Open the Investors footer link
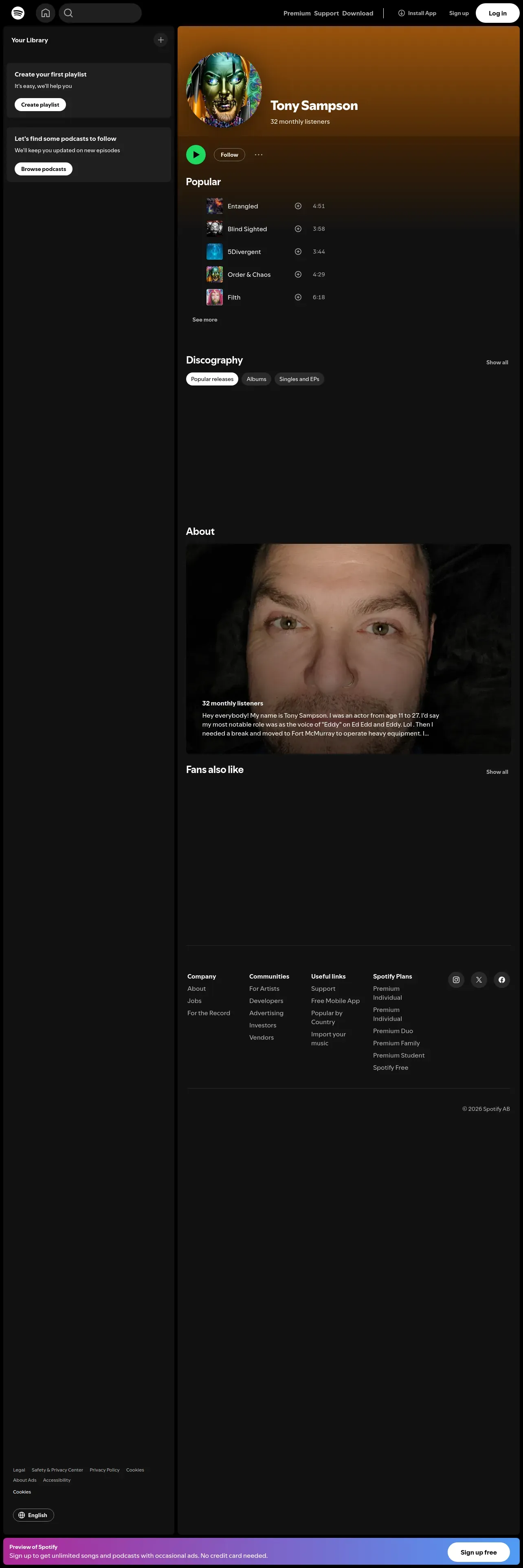The width and height of the screenshot is (523, 1568). [x=262, y=1025]
